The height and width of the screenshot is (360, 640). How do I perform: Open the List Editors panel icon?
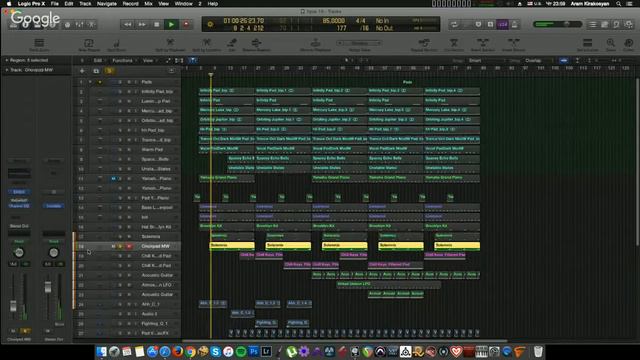(x=593, y=24)
